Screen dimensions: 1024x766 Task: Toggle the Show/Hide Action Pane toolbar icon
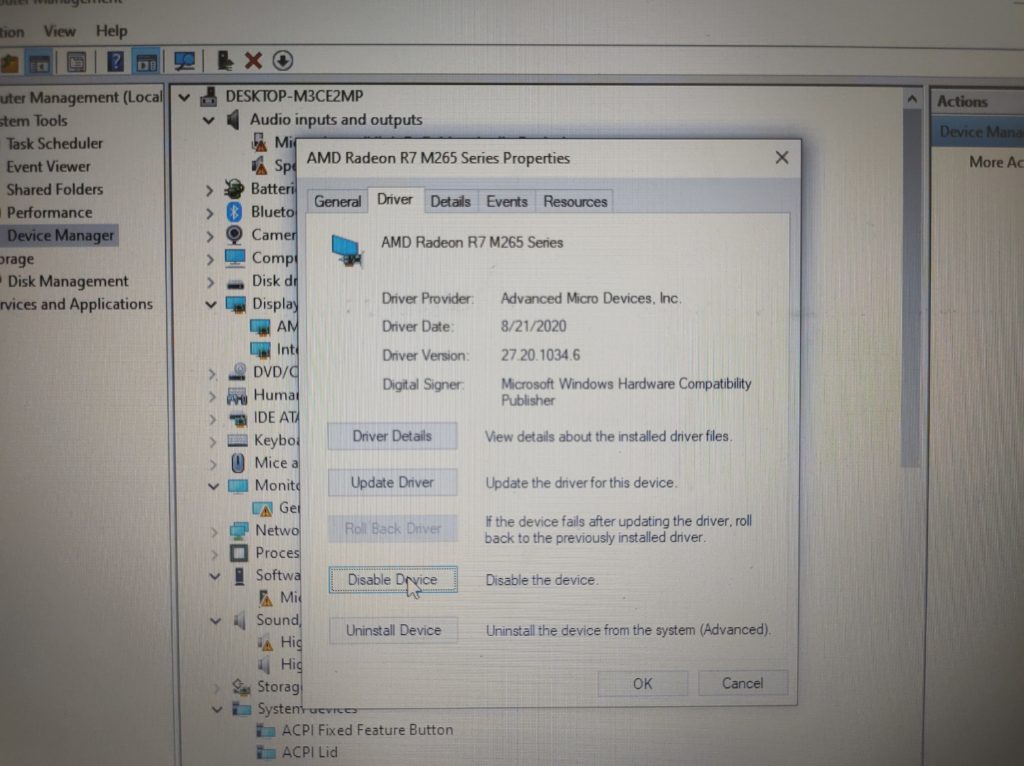pyautogui.click(x=146, y=63)
